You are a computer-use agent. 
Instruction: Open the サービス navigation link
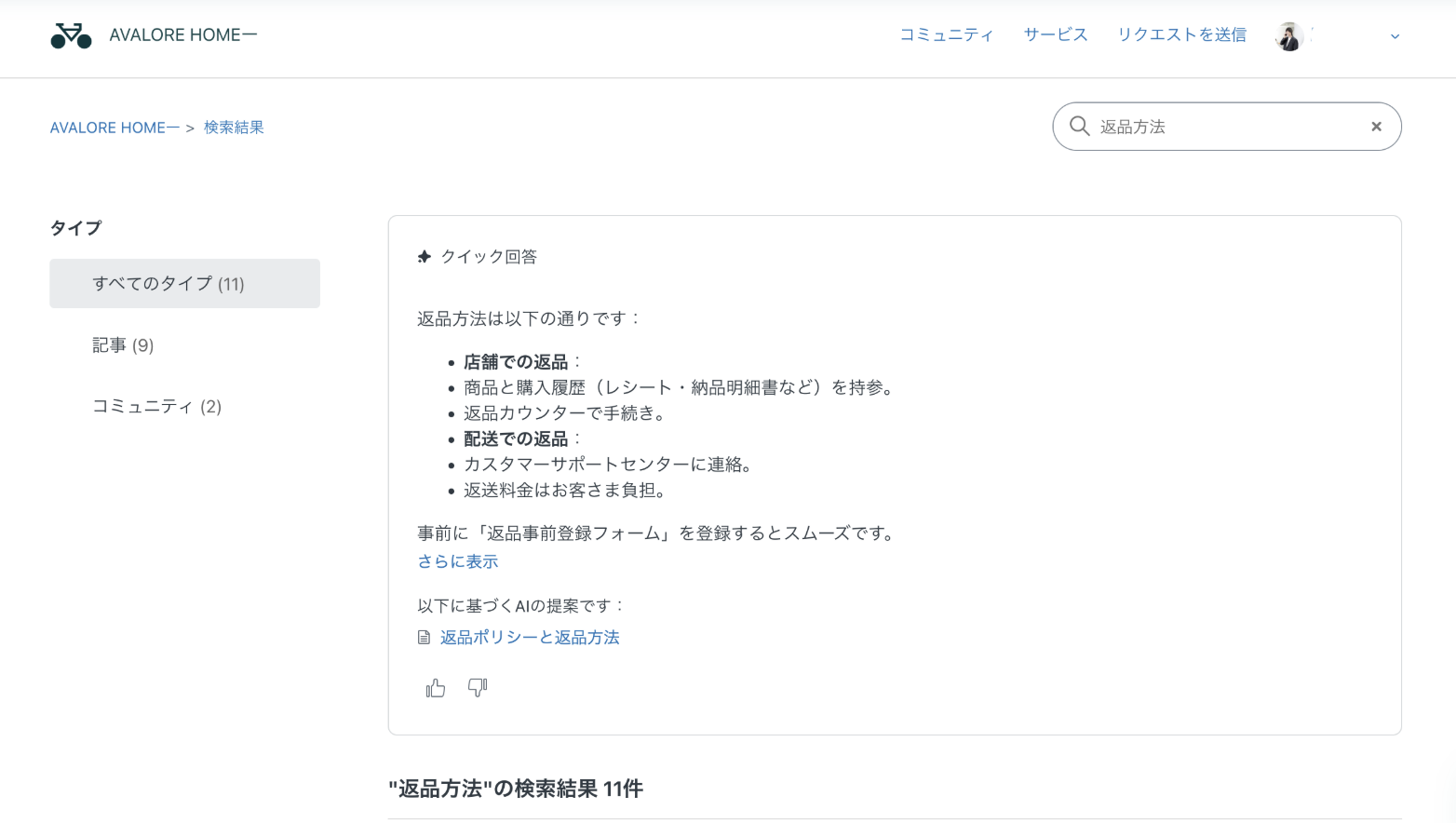pos(1056,34)
